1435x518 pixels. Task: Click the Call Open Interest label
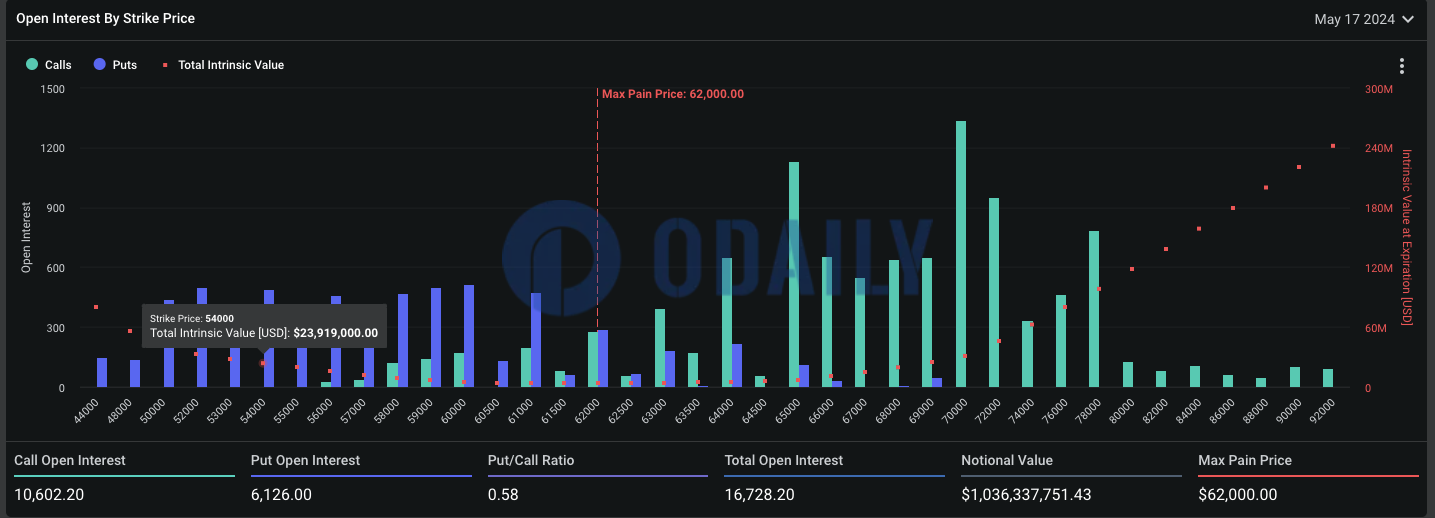(x=70, y=461)
